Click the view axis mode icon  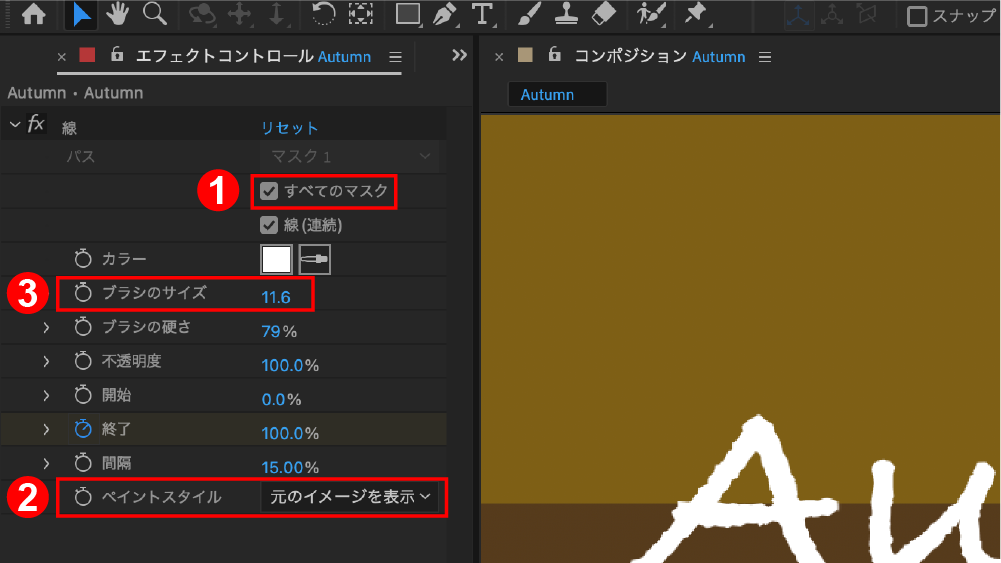pyautogui.click(x=866, y=15)
